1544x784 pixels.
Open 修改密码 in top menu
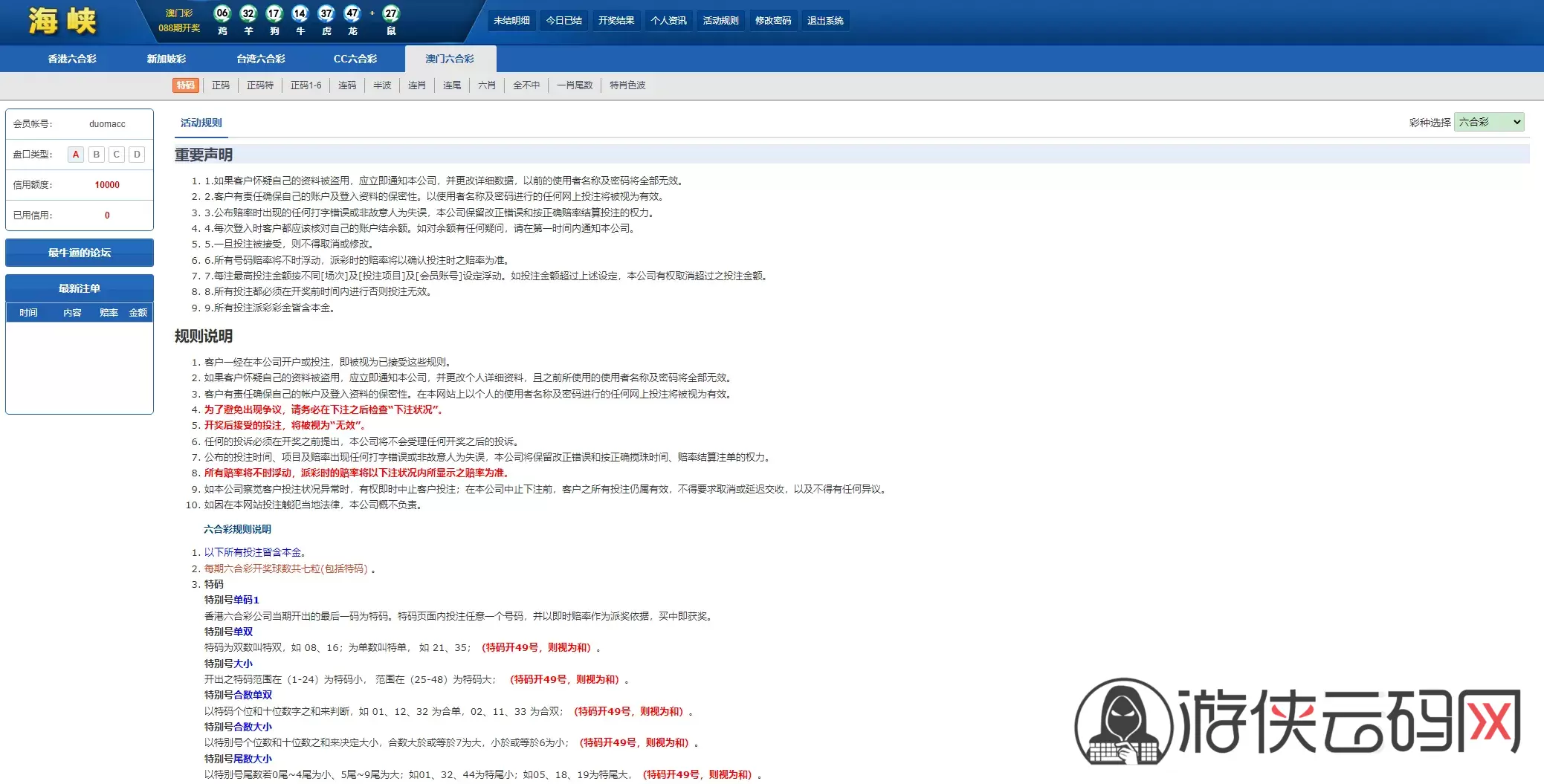[773, 21]
